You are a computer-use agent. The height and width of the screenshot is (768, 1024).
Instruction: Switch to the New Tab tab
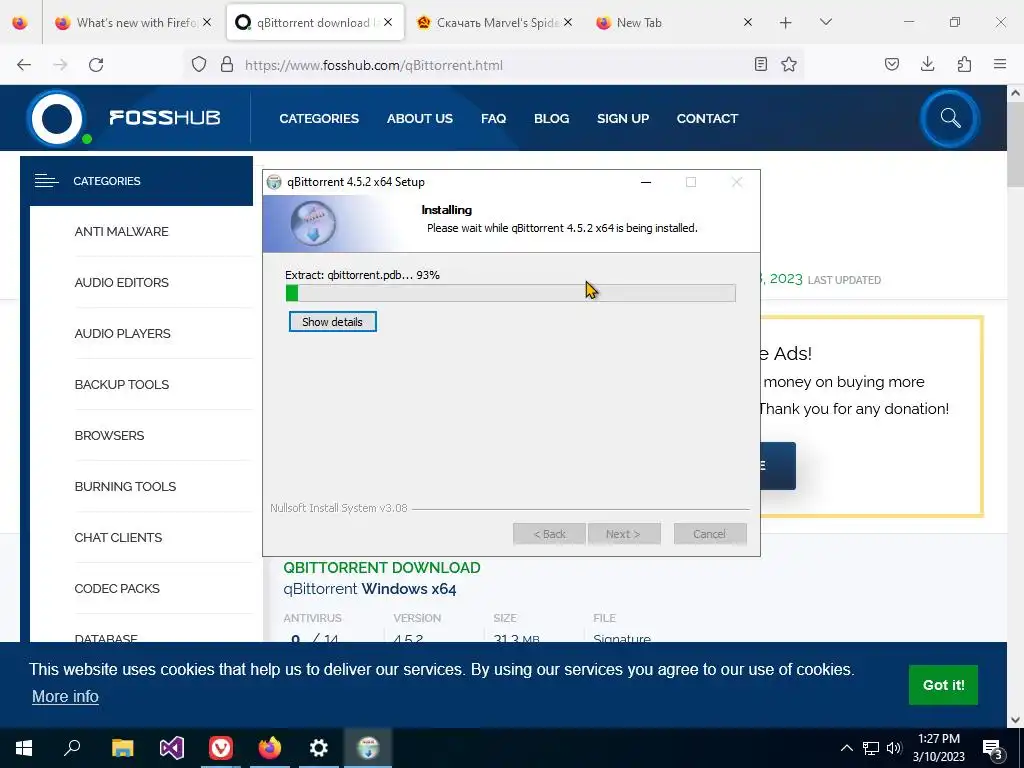coord(673,23)
